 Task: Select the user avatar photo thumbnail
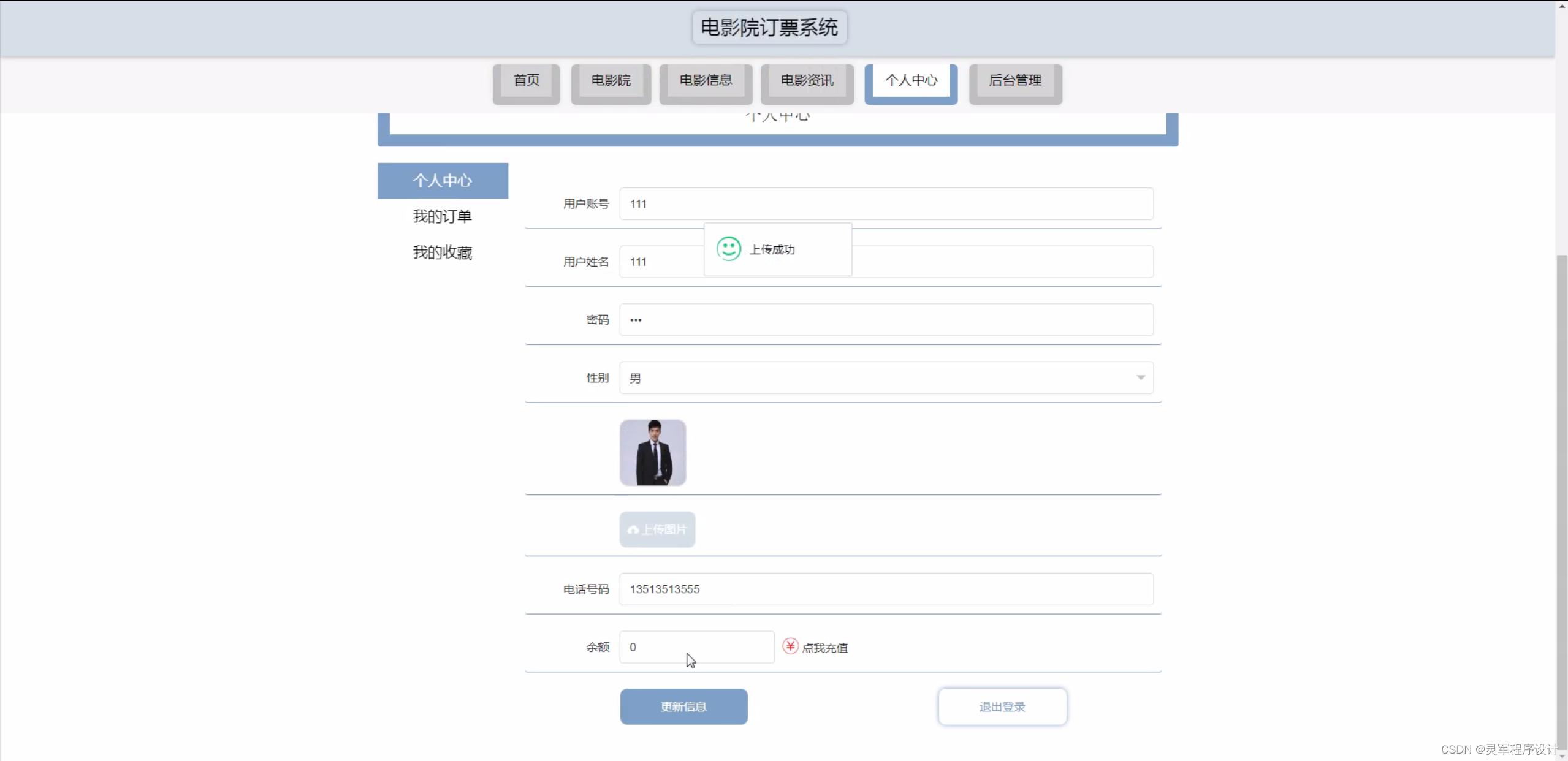click(x=652, y=452)
